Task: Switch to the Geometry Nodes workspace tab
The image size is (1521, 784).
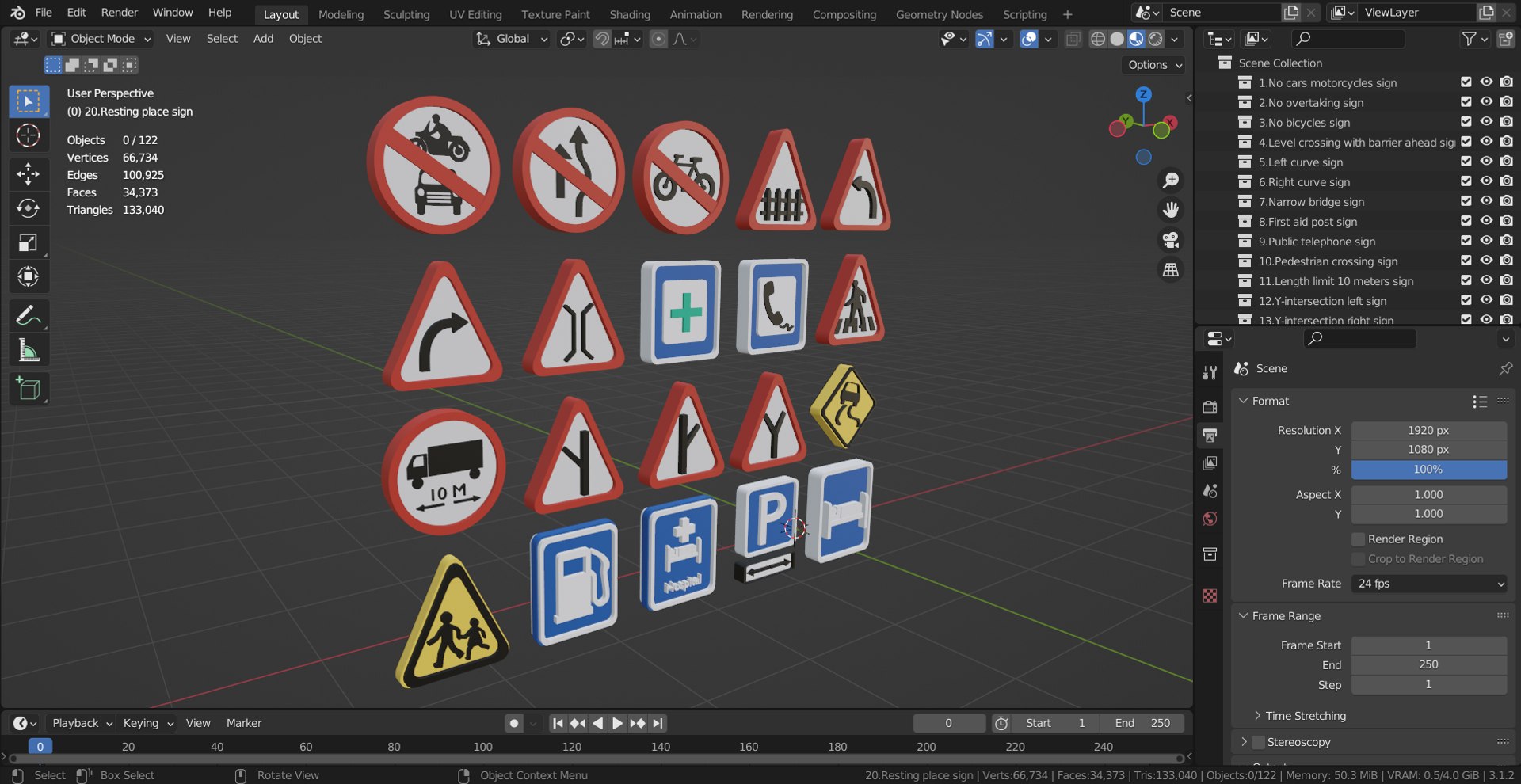Action: (940, 14)
